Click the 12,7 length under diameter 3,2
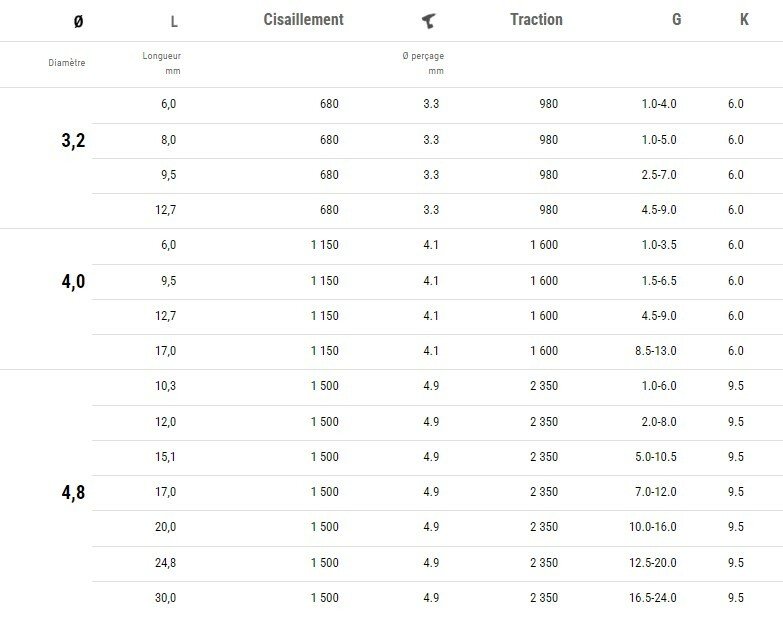The width and height of the screenshot is (783, 632). coord(166,210)
